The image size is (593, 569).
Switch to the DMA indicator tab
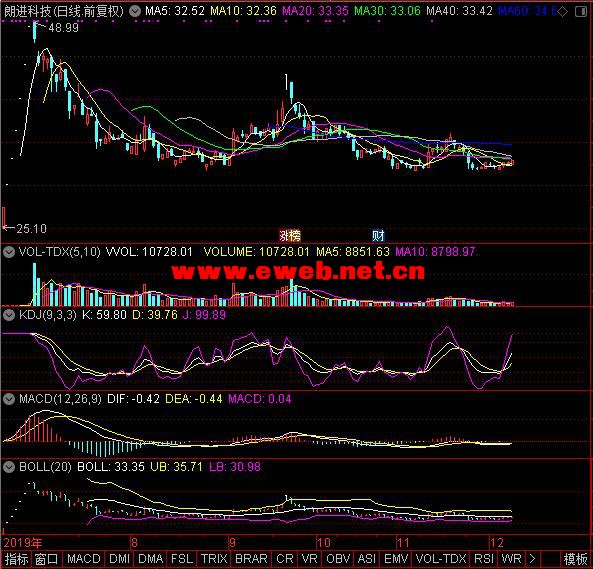click(151, 559)
